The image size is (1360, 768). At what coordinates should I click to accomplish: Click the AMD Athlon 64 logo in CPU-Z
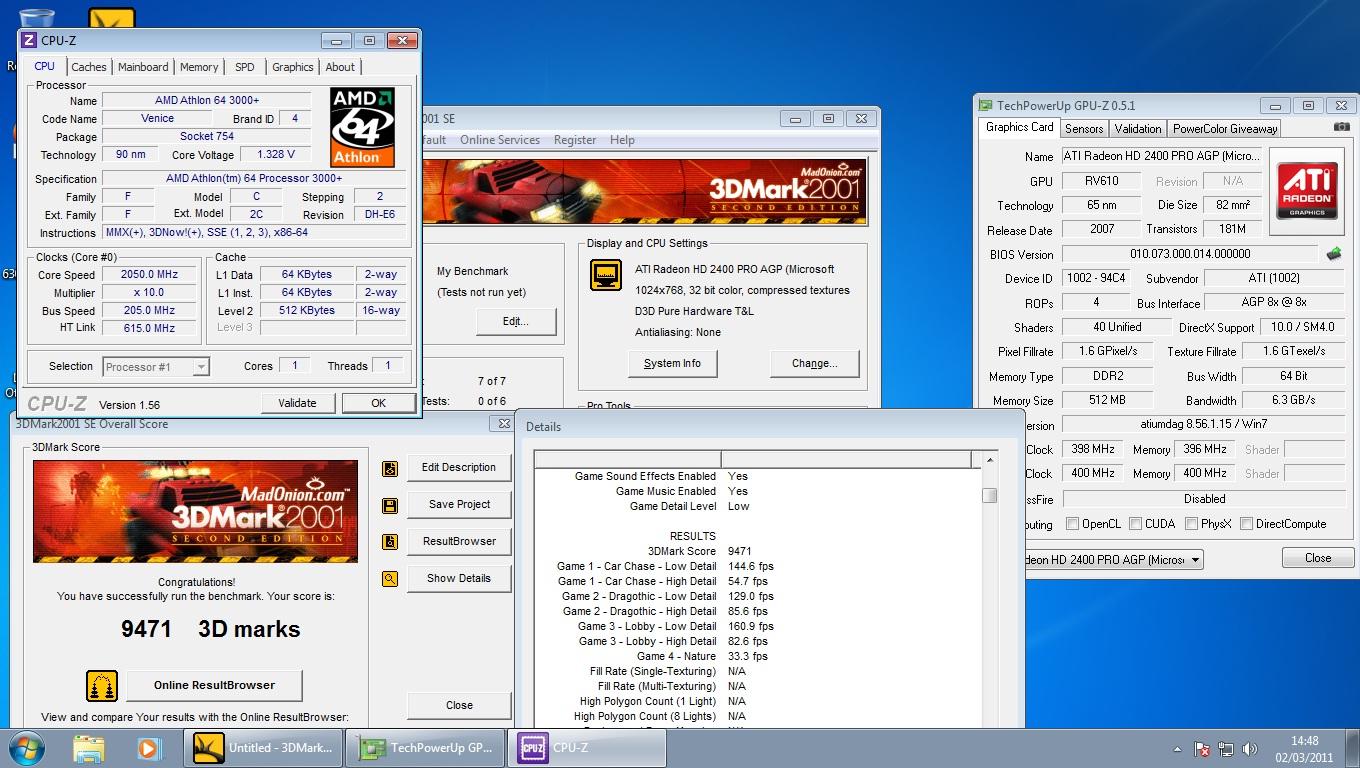point(362,127)
